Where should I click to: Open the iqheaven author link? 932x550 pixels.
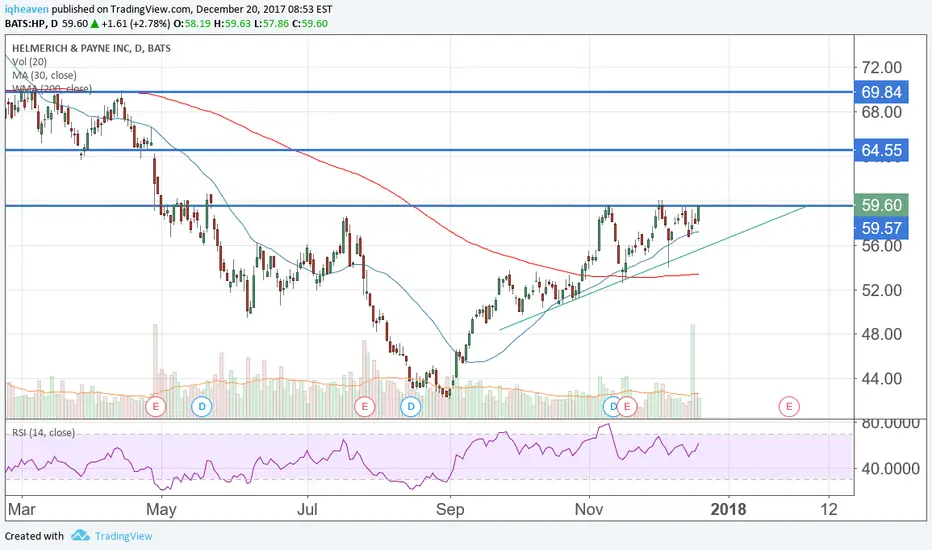(x=27, y=10)
